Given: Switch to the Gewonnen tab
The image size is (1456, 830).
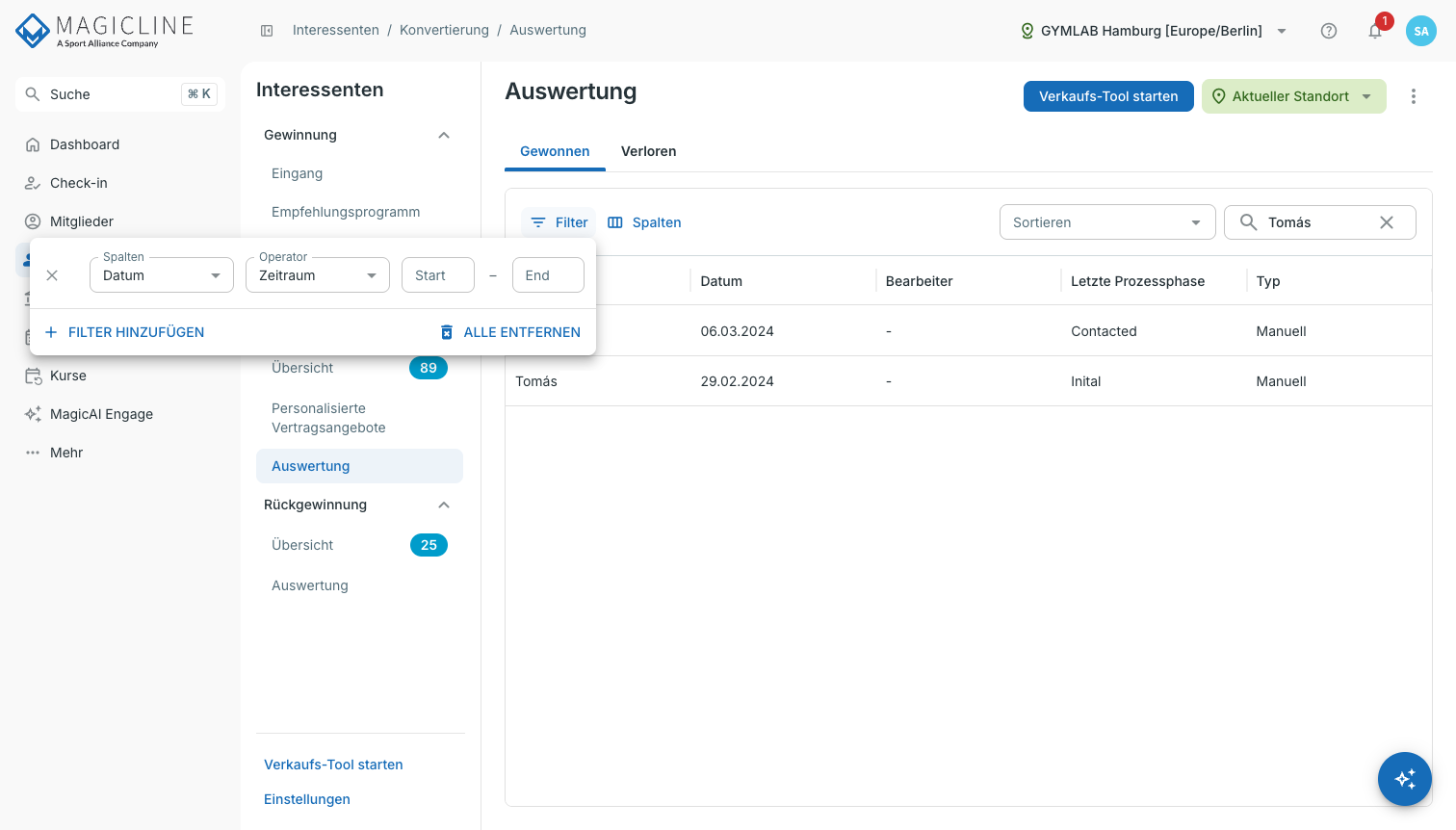Looking at the screenshot, I should (555, 151).
